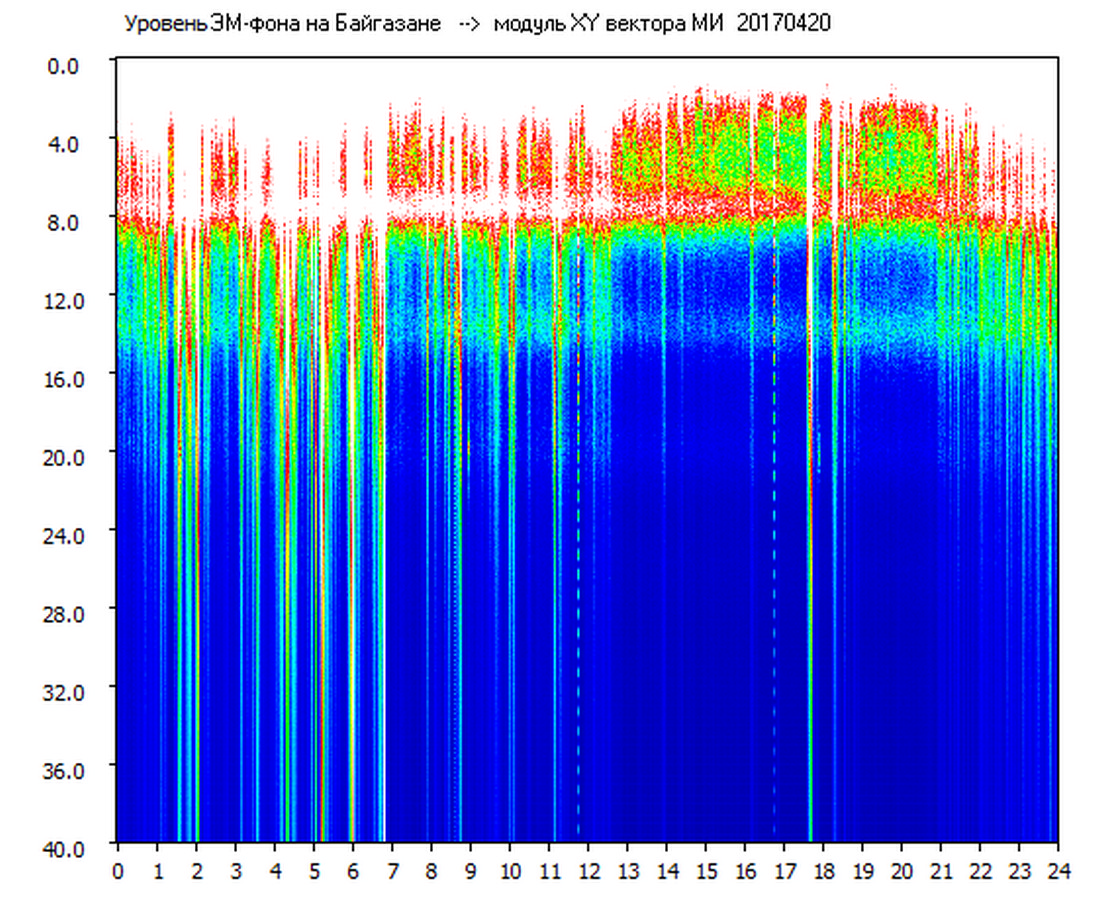Select the hour 18 tick label
1096x900 pixels.
(x=823, y=870)
